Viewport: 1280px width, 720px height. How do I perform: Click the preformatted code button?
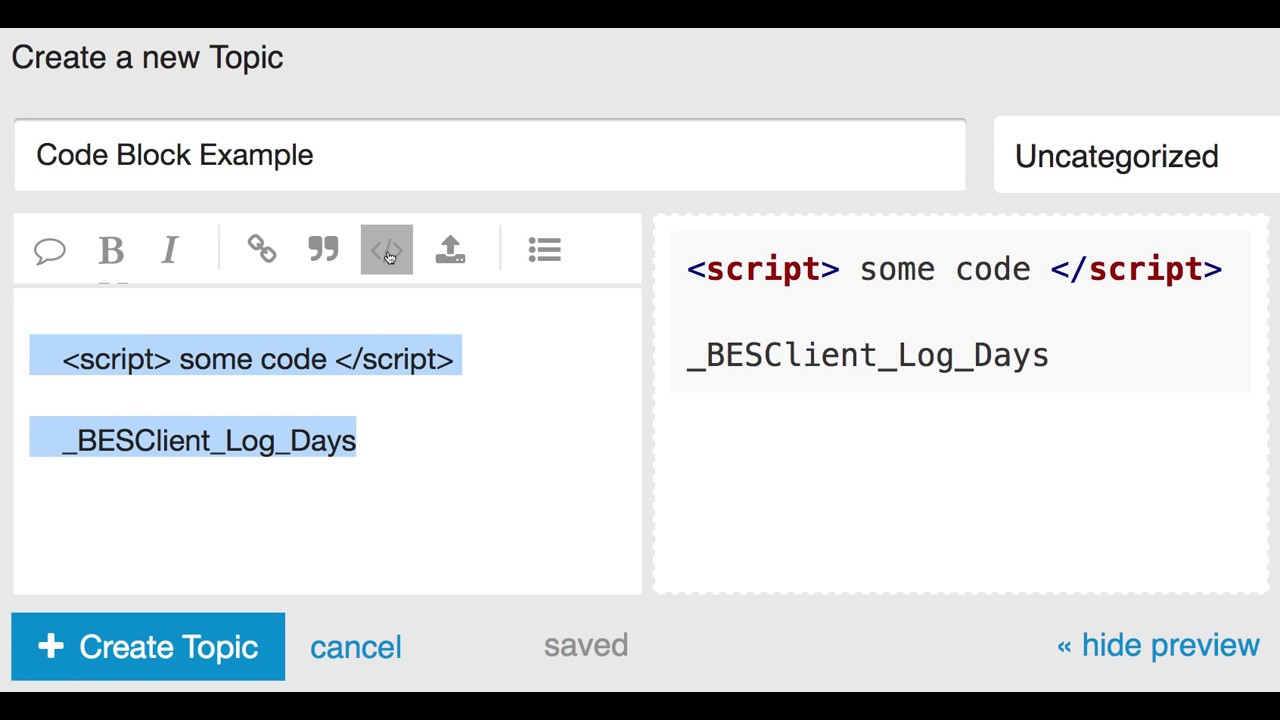point(386,250)
